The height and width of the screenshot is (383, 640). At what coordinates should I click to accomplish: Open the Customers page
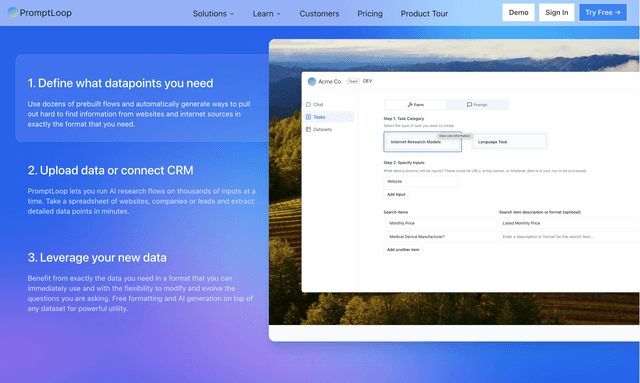coord(319,13)
